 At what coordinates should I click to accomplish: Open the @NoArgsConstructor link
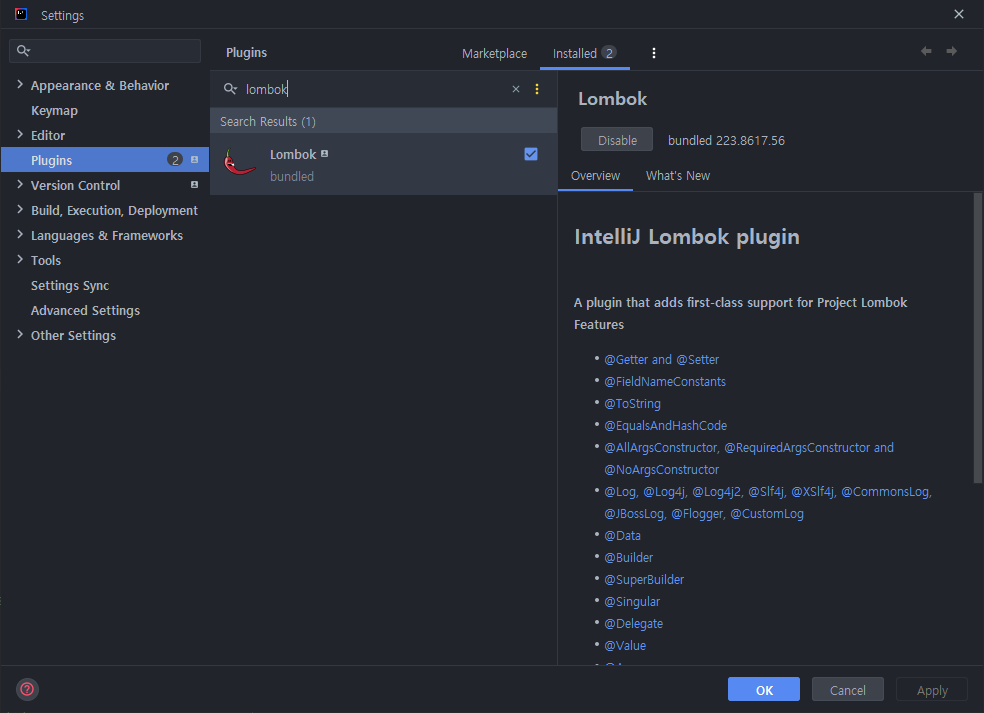(x=661, y=469)
